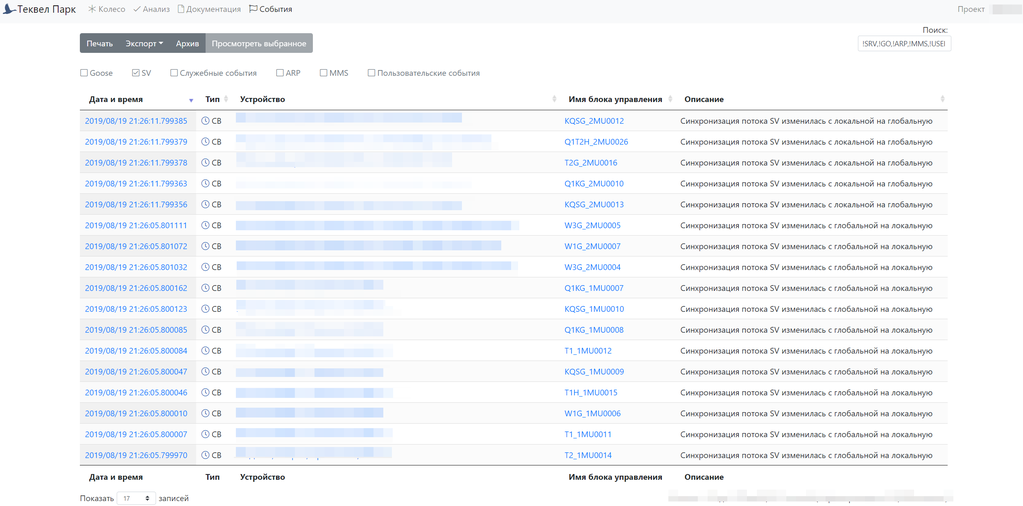Sort by Дата и время column arrow

191,100
